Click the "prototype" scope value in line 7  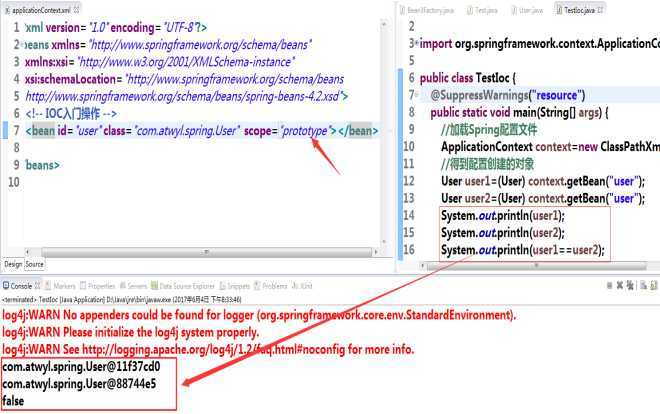click(304, 131)
